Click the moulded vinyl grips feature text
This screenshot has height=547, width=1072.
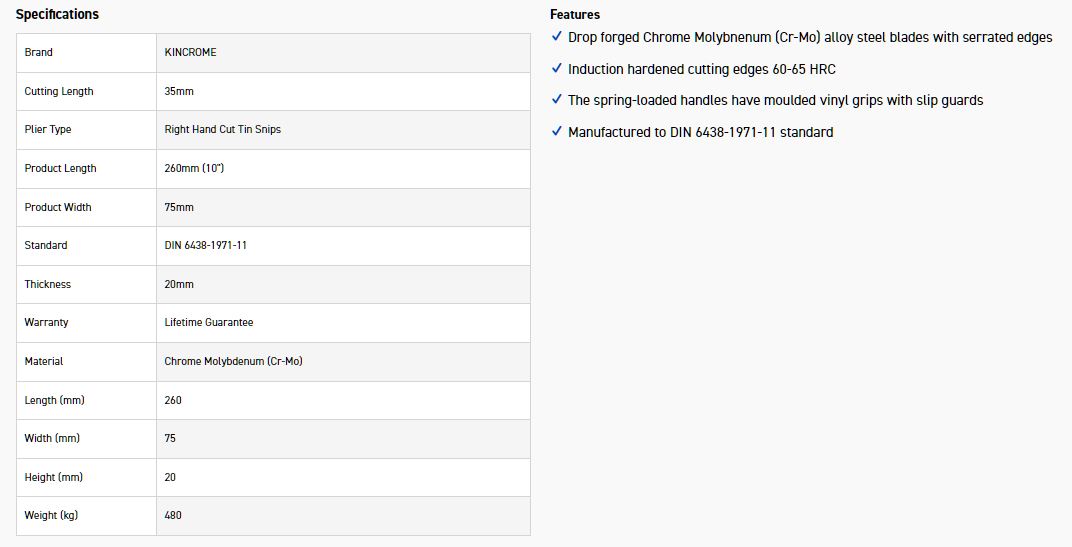775,100
